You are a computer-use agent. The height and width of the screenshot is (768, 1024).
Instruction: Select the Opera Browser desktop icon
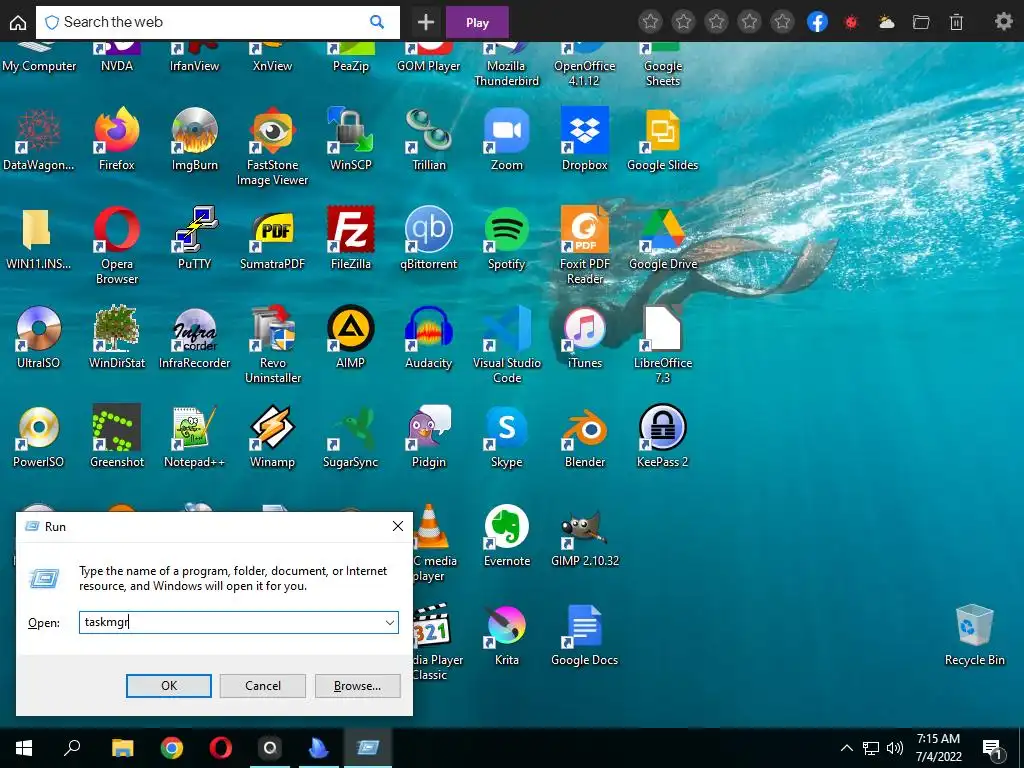click(117, 246)
